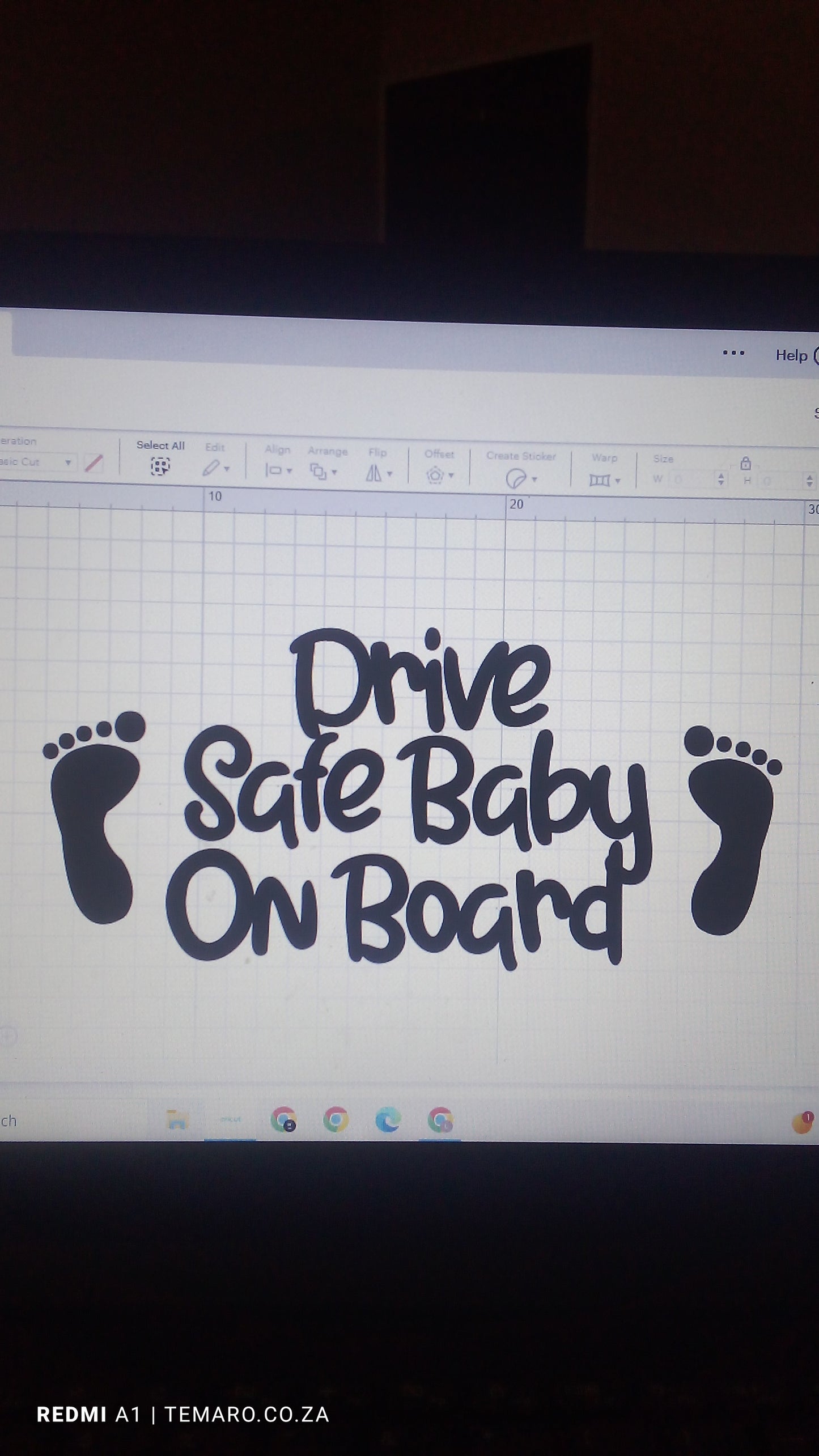Expand the Offset dropdown arrow

451,476
